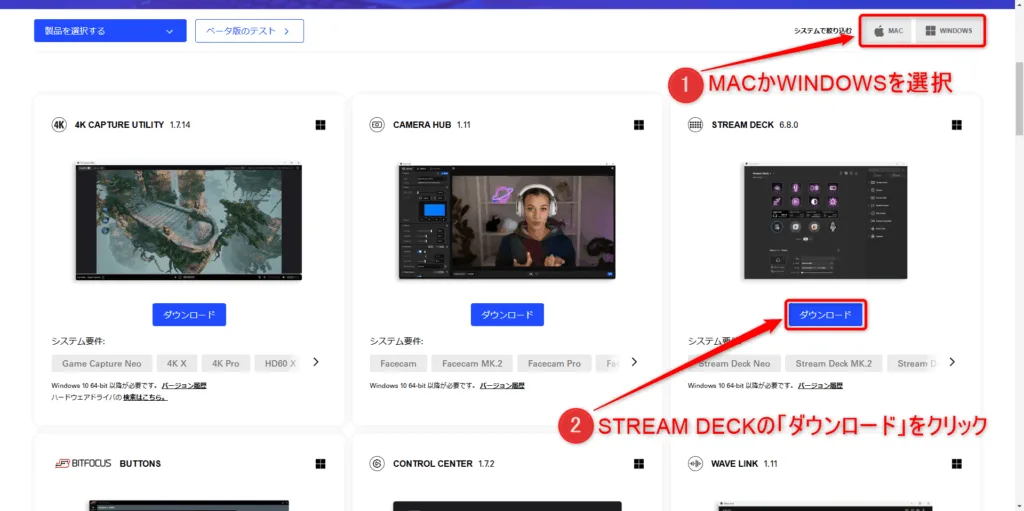Click the Stream Deck product icon

point(696,125)
